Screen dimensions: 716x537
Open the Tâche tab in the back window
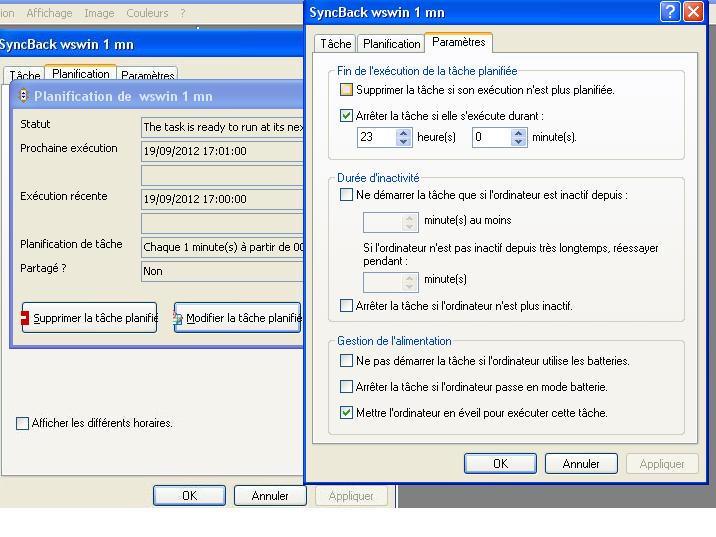click(x=25, y=75)
